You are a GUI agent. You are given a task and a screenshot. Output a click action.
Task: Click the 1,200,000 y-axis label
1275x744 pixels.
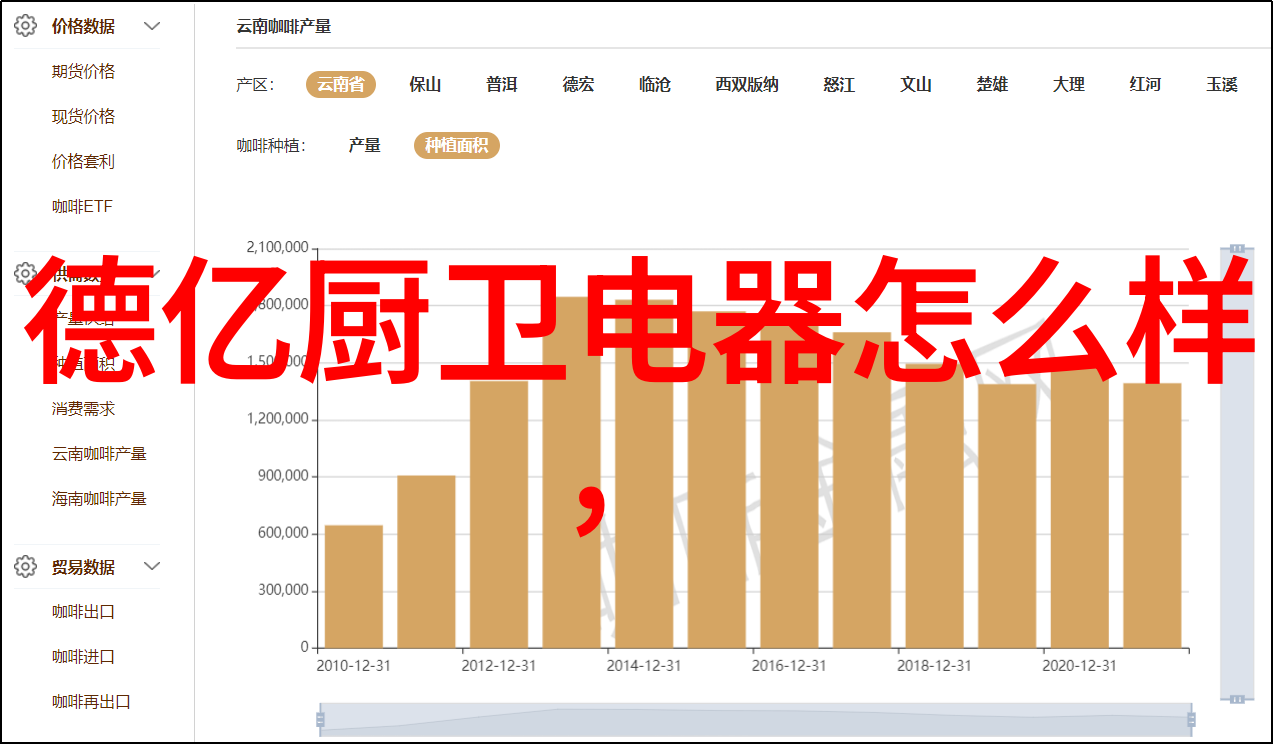(277, 419)
